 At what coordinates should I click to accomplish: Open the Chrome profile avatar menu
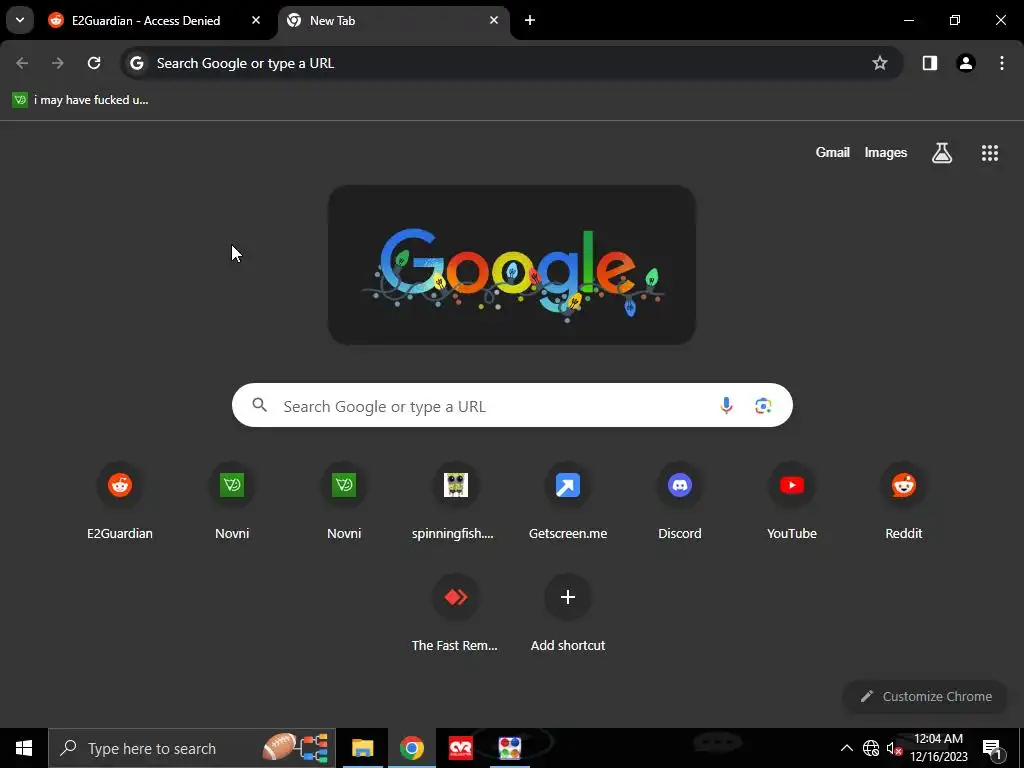point(966,63)
